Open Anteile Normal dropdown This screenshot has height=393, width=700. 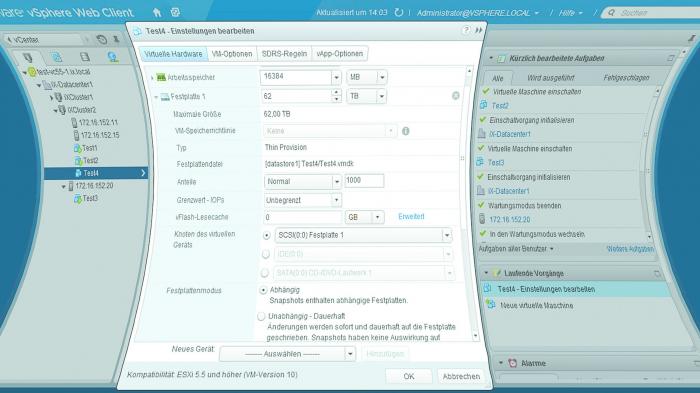tap(337, 182)
